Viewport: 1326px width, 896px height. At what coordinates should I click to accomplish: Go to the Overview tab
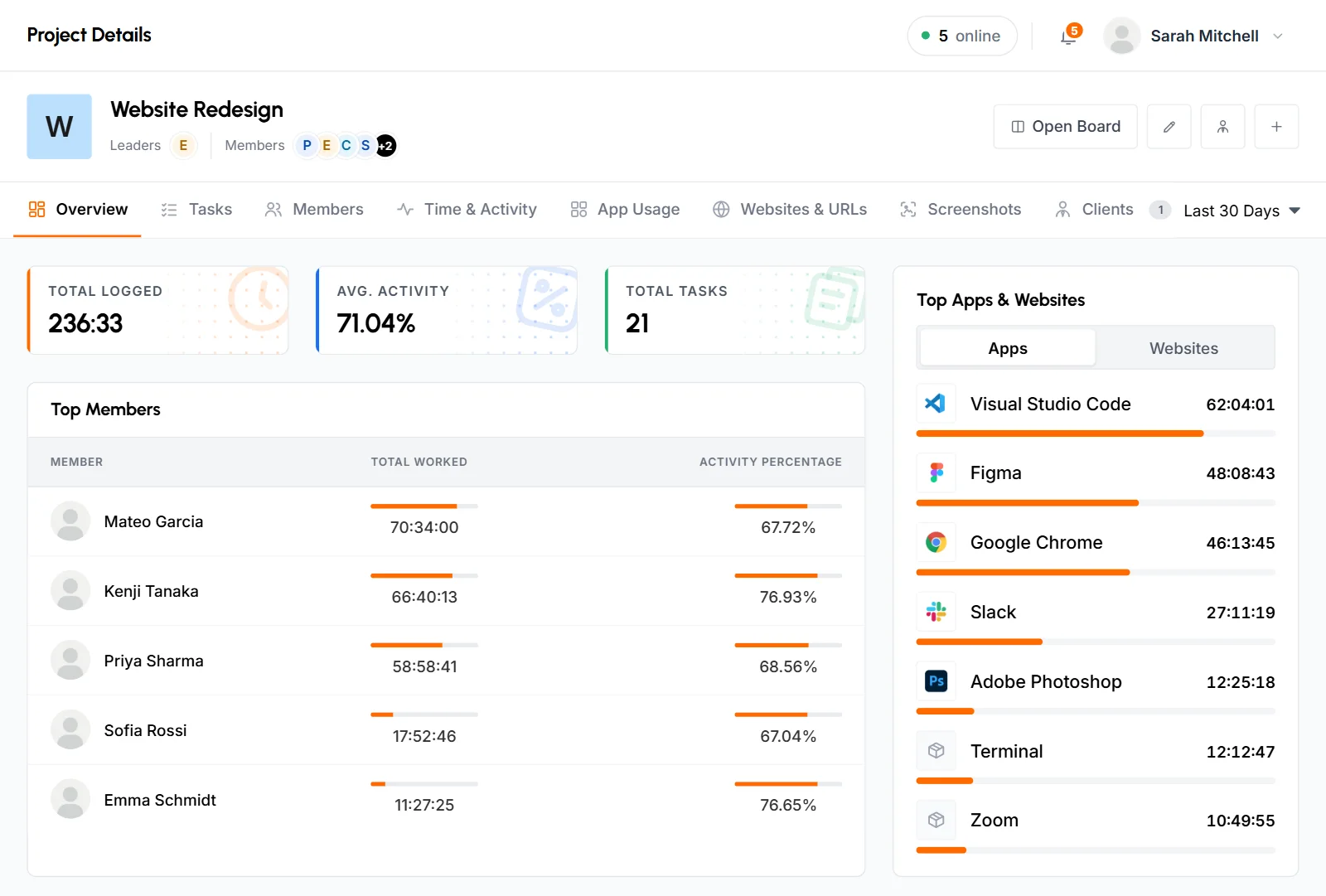tap(78, 210)
